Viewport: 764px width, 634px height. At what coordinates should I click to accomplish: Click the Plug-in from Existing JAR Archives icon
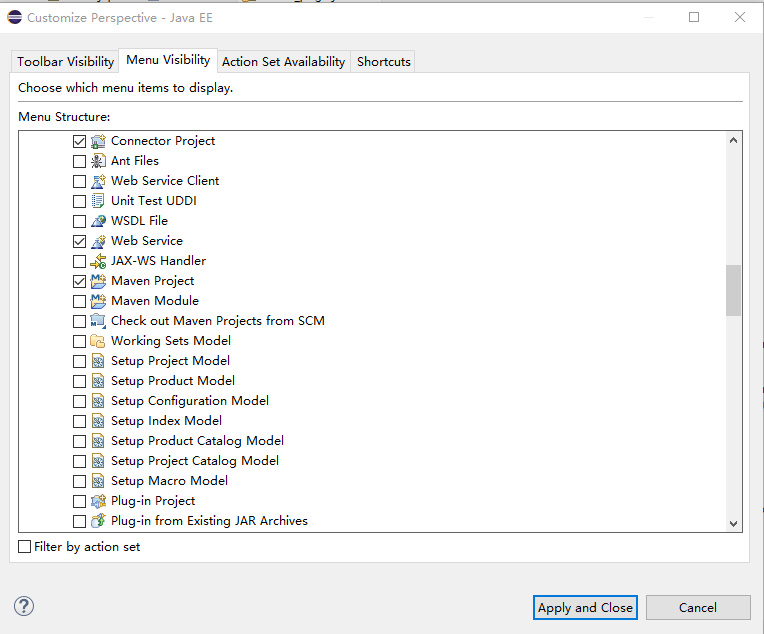pyautogui.click(x=98, y=521)
